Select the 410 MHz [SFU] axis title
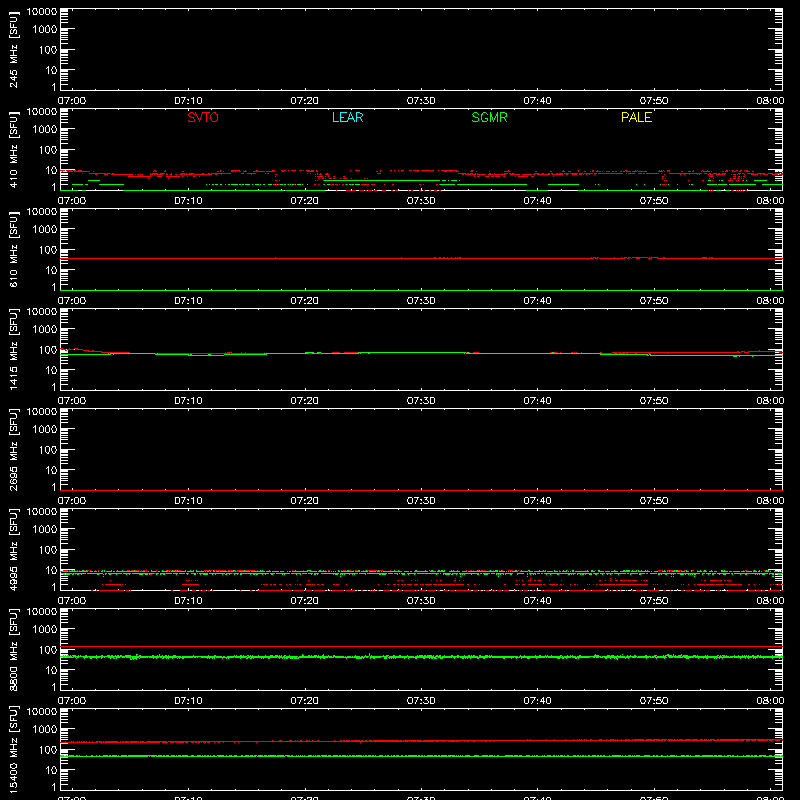Image resolution: width=800 pixels, height=800 pixels. (13, 149)
